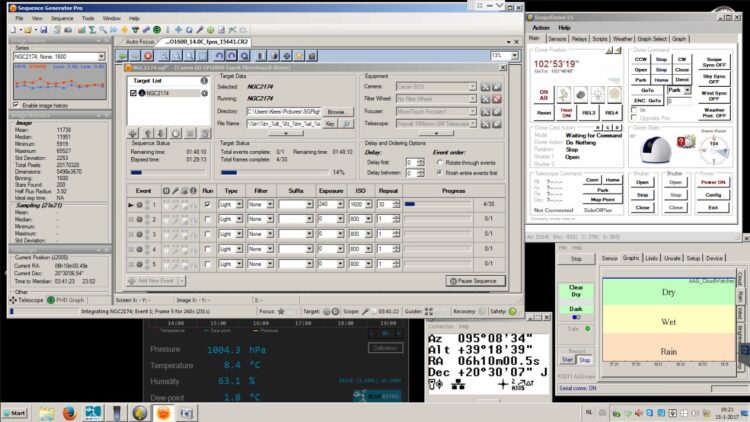Click the green PHD Graph icon
Screen dimensions: 750x422
[51, 300]
